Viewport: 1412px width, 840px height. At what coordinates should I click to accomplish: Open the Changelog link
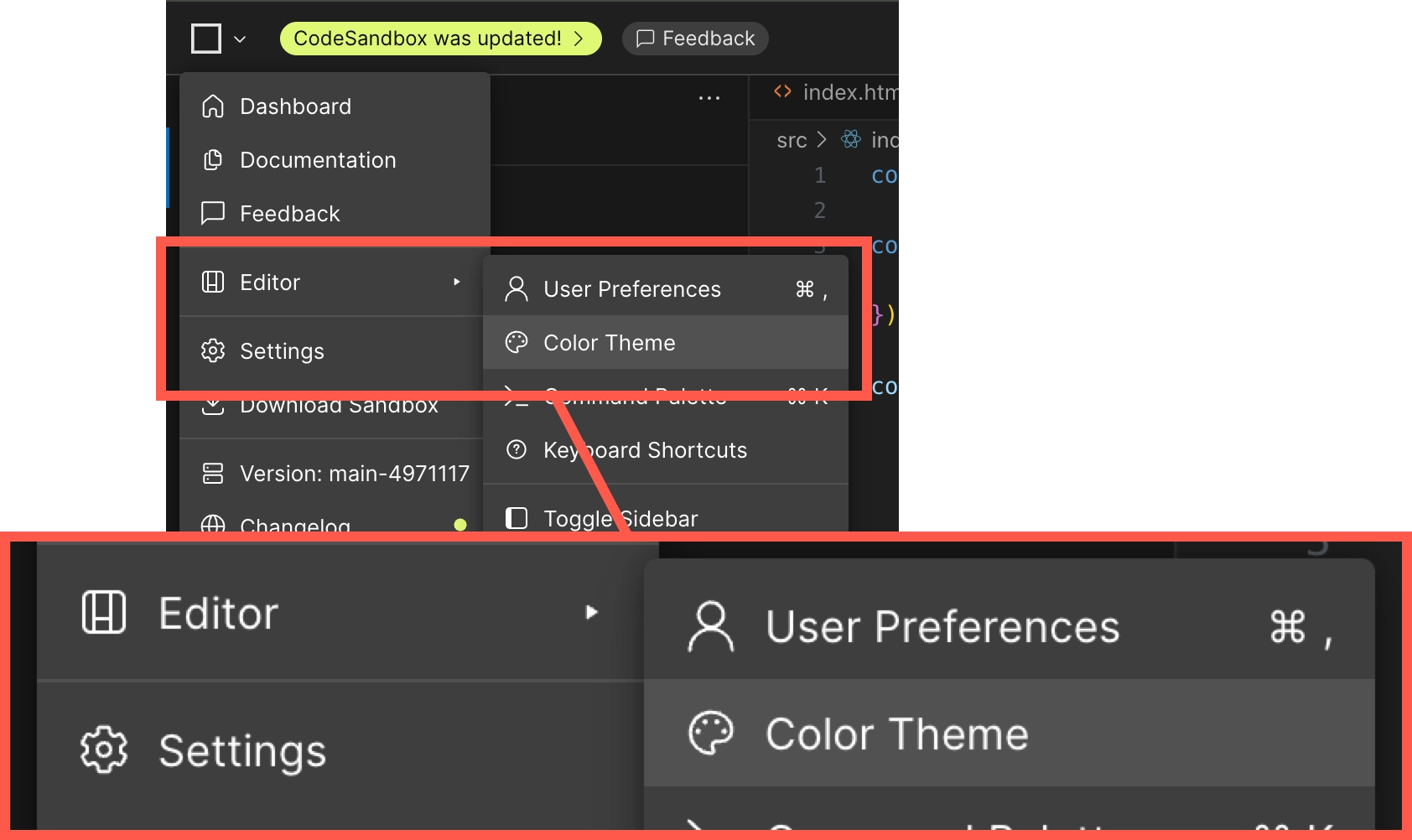point(295,523)
